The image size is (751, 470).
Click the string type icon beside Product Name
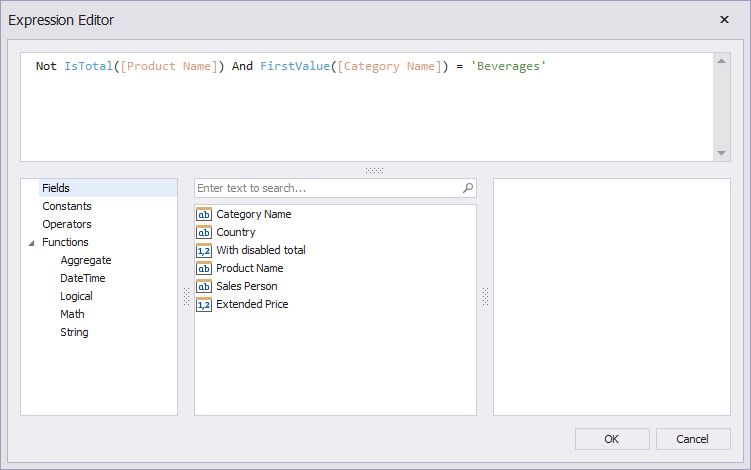click(x=204, y=268)
